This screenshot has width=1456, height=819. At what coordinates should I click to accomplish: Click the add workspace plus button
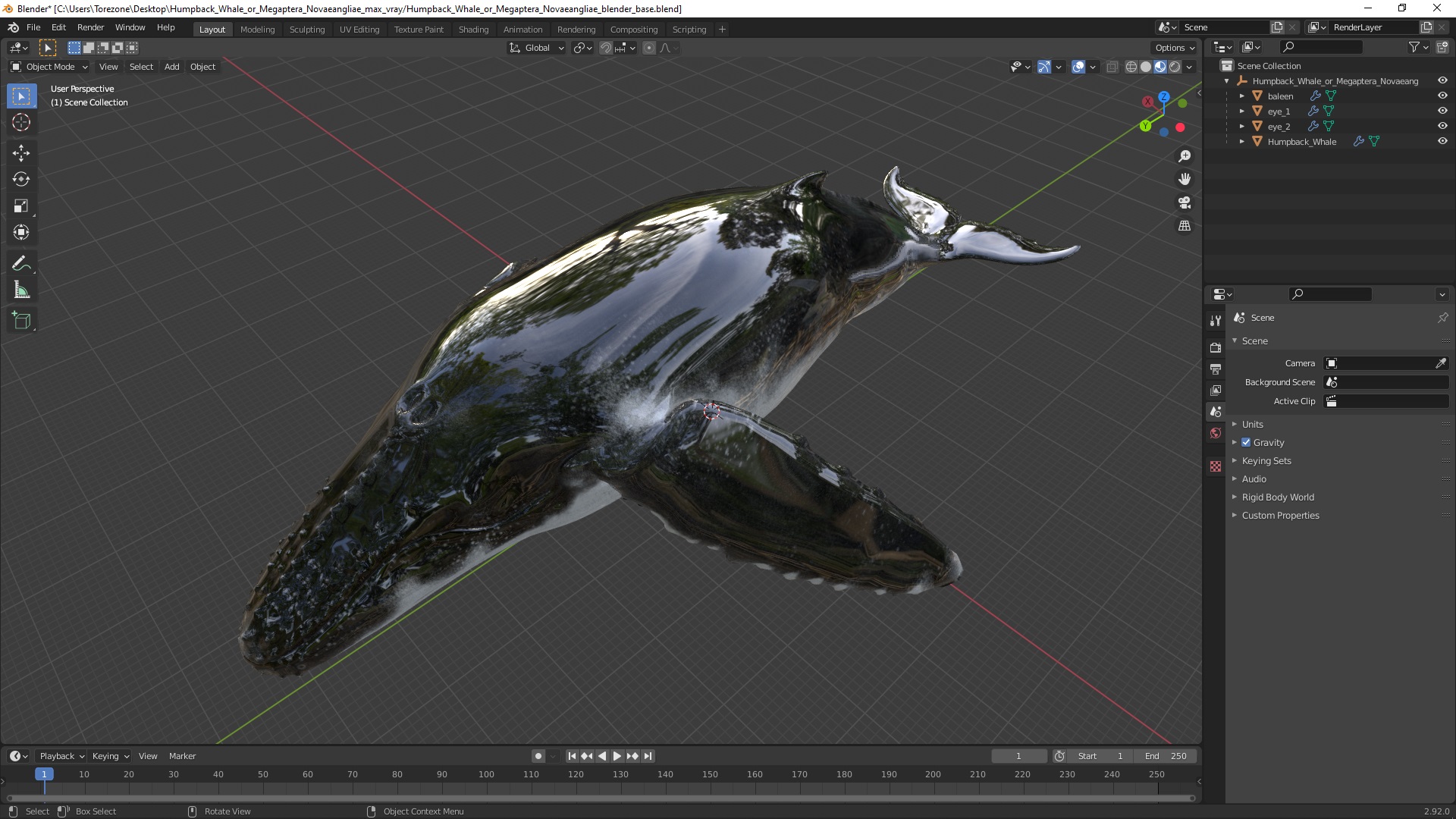tap(722, 30)
